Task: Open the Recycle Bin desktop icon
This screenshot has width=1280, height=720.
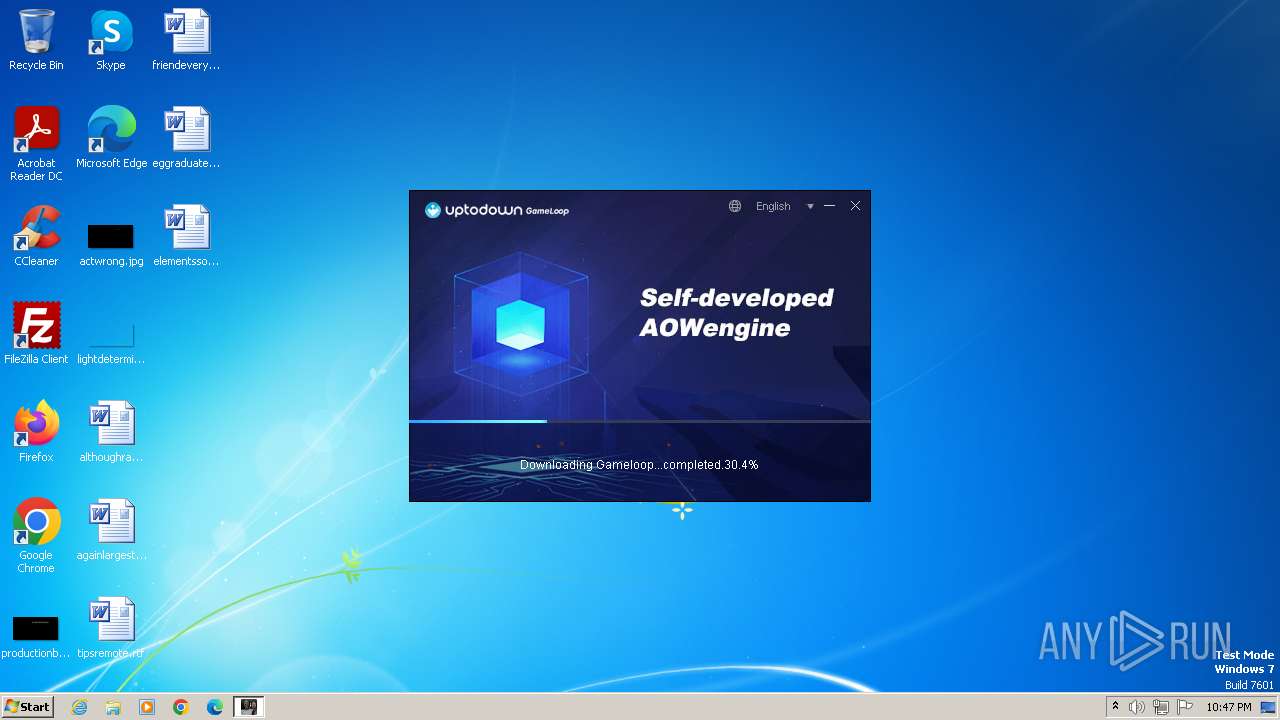Action: 36,40
